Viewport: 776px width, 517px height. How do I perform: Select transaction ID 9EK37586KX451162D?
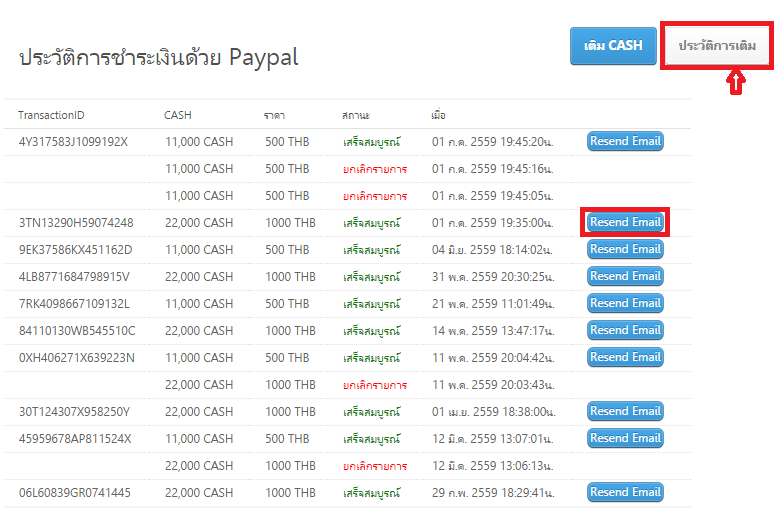76,250
